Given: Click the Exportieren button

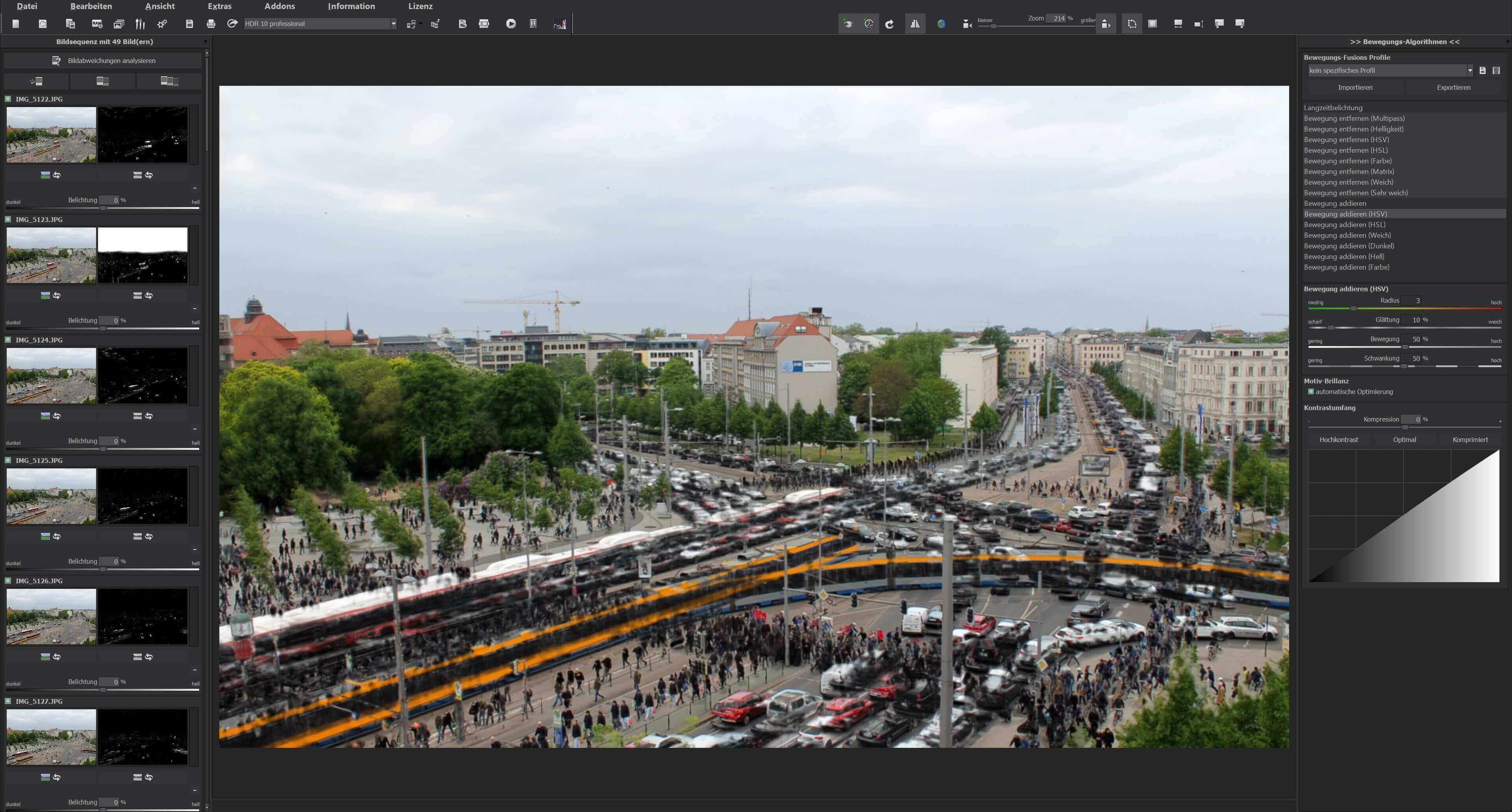Looking at the screenshot, I should (x=1453, y=87).
